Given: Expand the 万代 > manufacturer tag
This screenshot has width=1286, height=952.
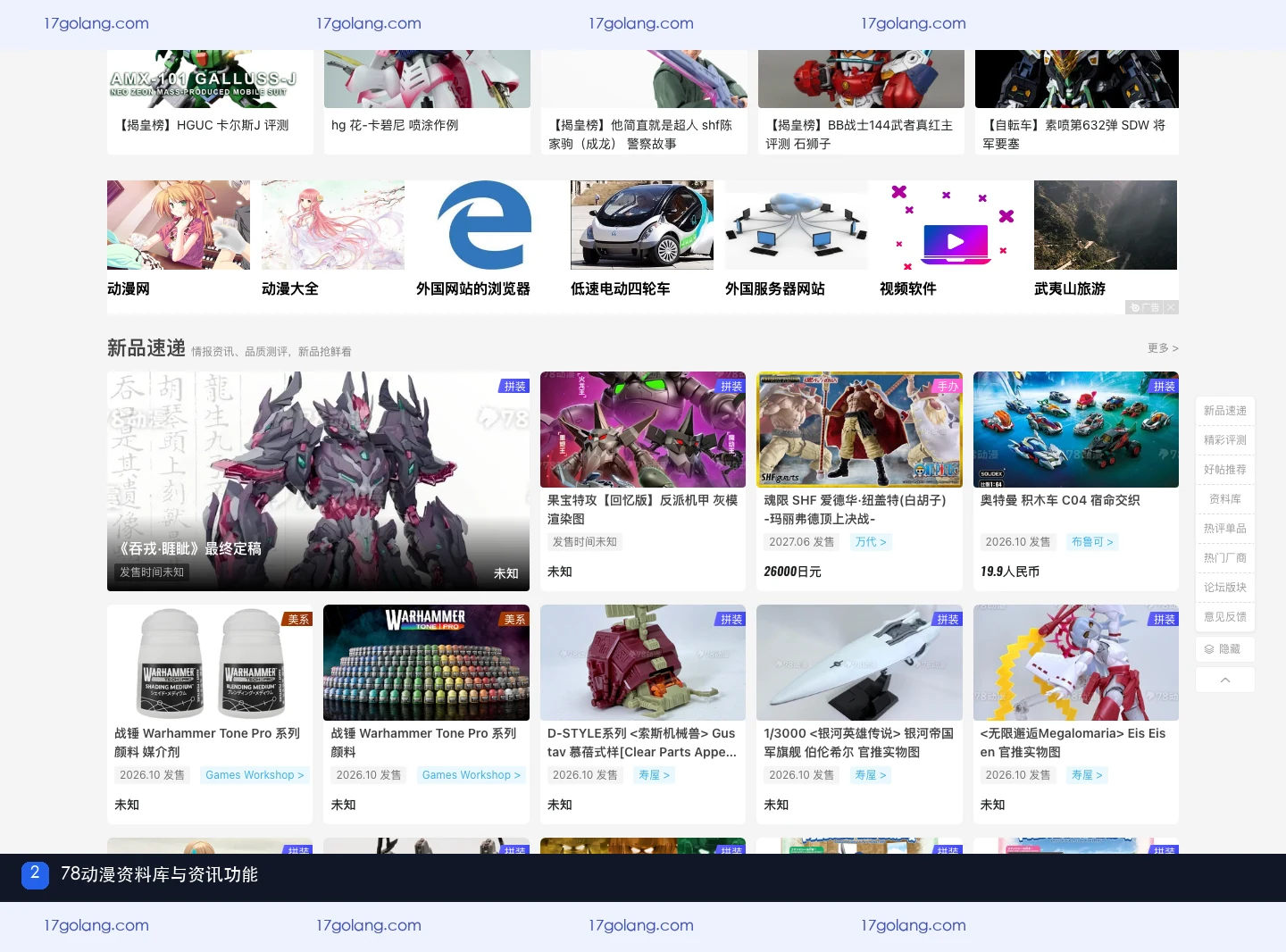Looking at the screenshot, I should click(x=870, y=542).
